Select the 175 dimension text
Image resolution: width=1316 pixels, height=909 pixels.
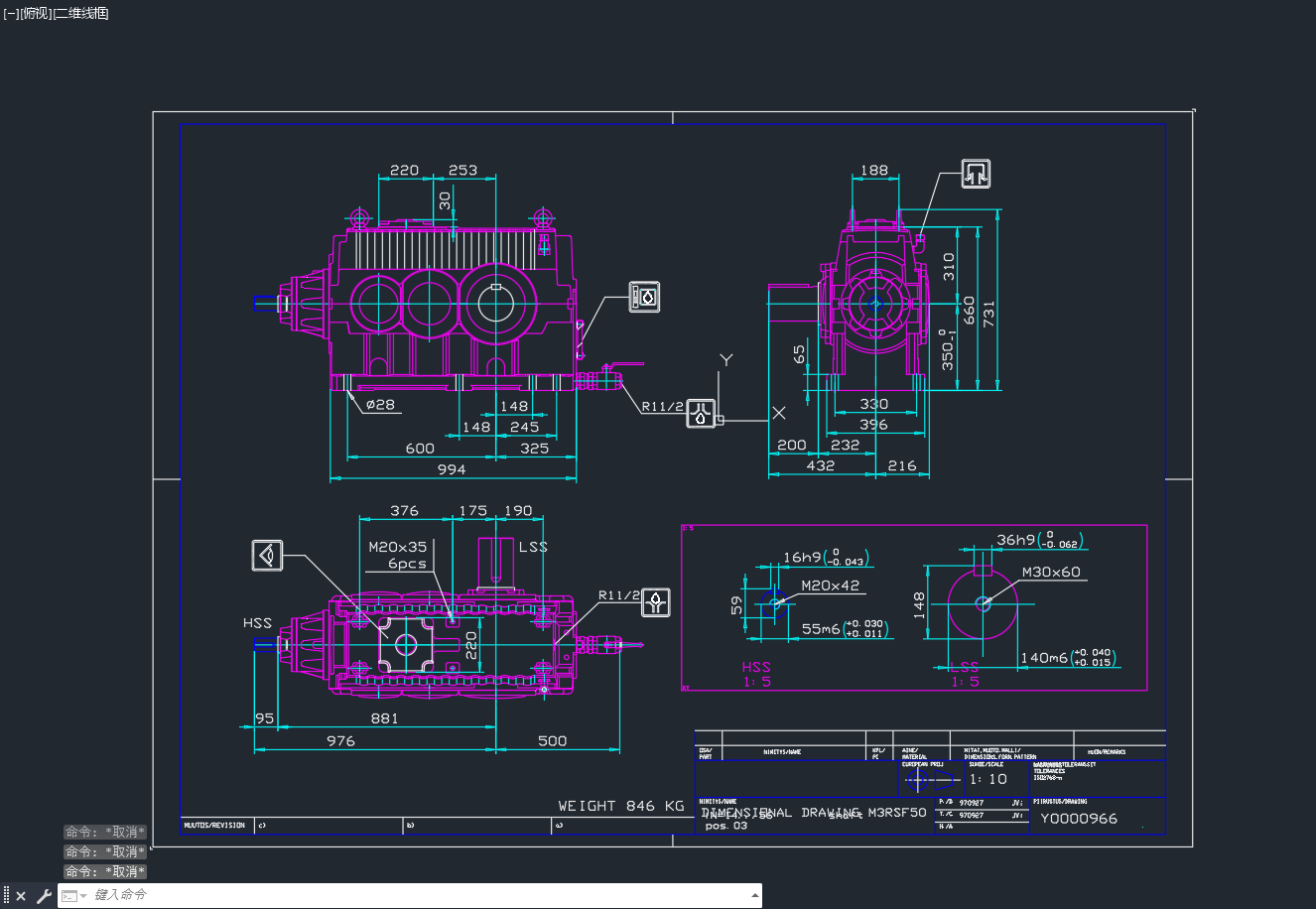[x=473, y=511]
